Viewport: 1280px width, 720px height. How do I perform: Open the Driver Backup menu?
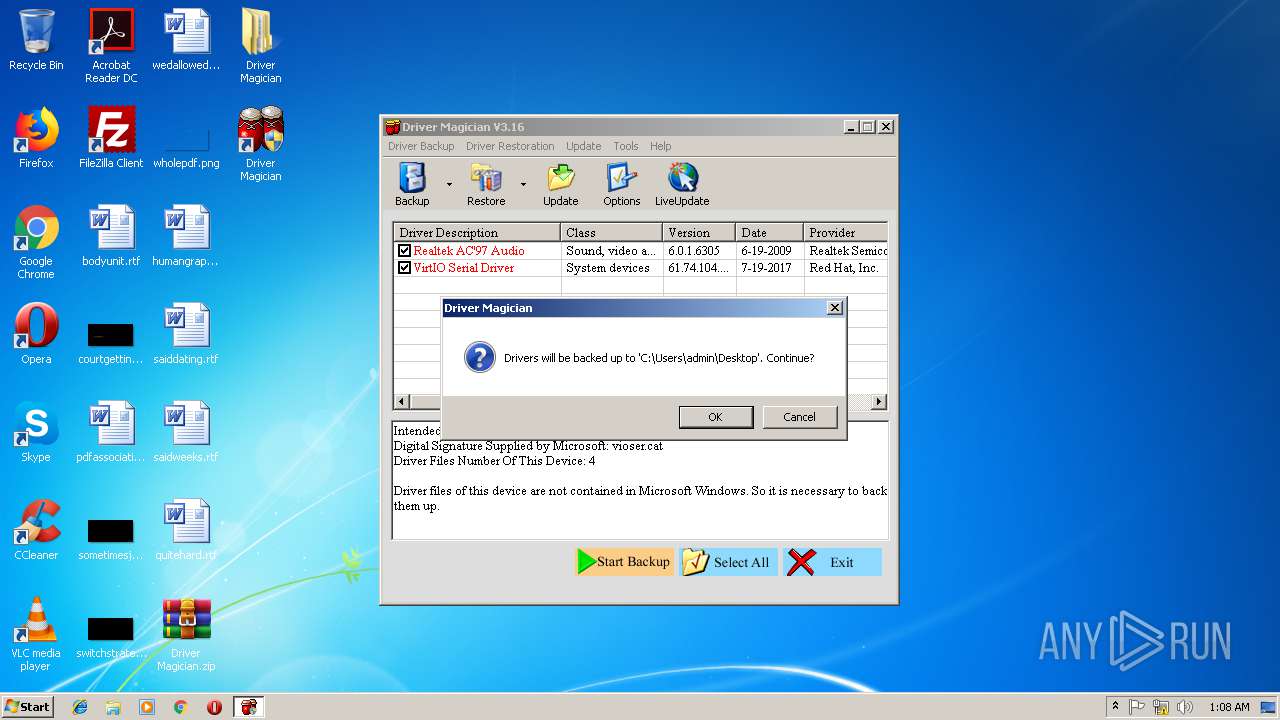(x=421, y=146)
